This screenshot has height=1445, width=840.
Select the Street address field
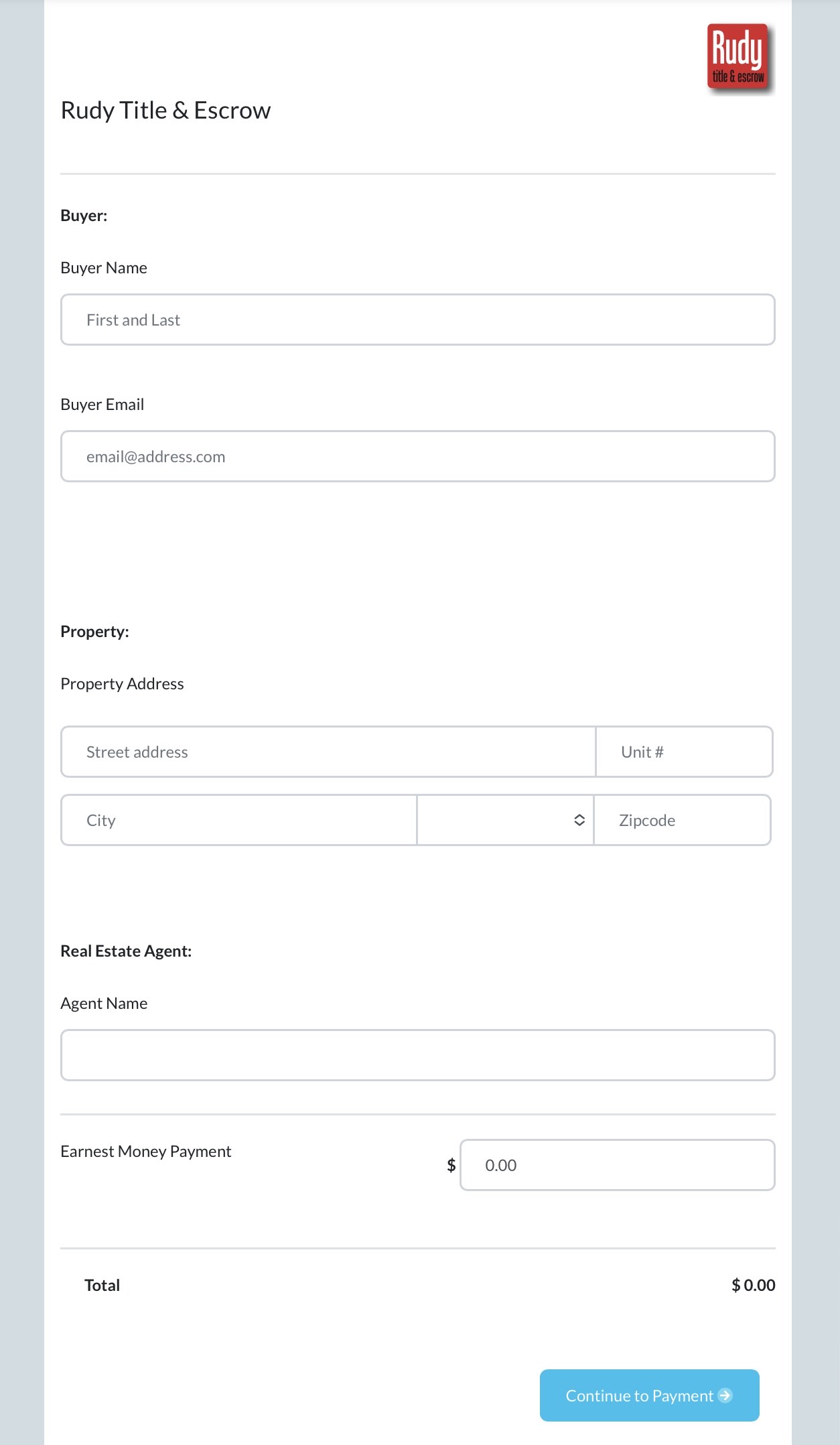click(328, 752)
